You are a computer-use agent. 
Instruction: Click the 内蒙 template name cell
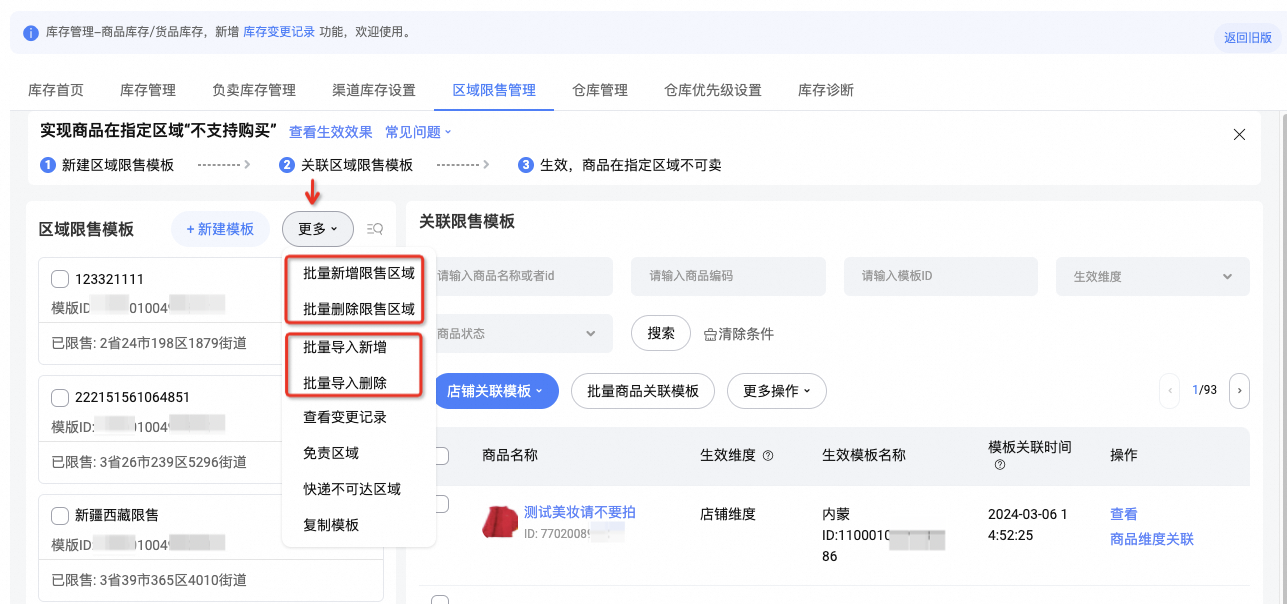click(836, 514)
